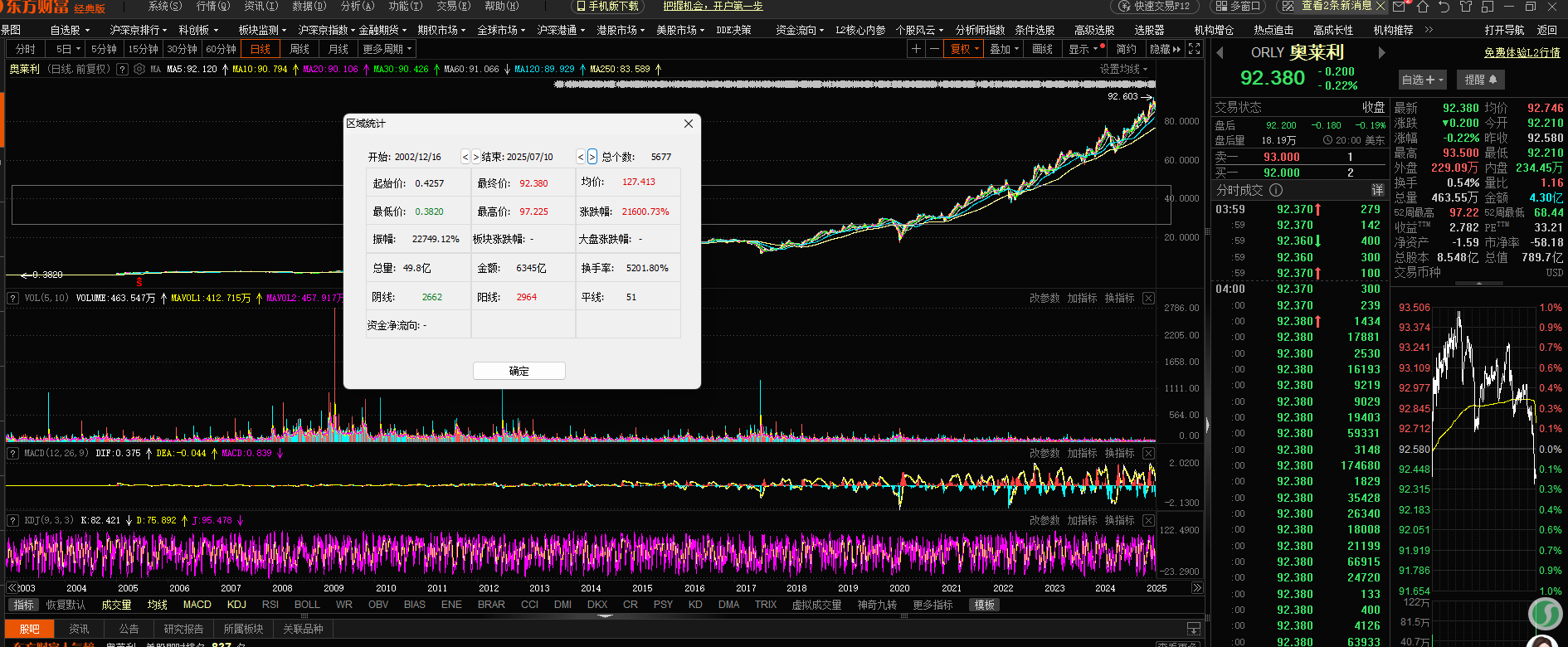Image resolution: width=1568 pixels, height=647 pixels.
Task: Click the fullscreen chart icon
Action: pyautogui.click(x=1195, y=49)
